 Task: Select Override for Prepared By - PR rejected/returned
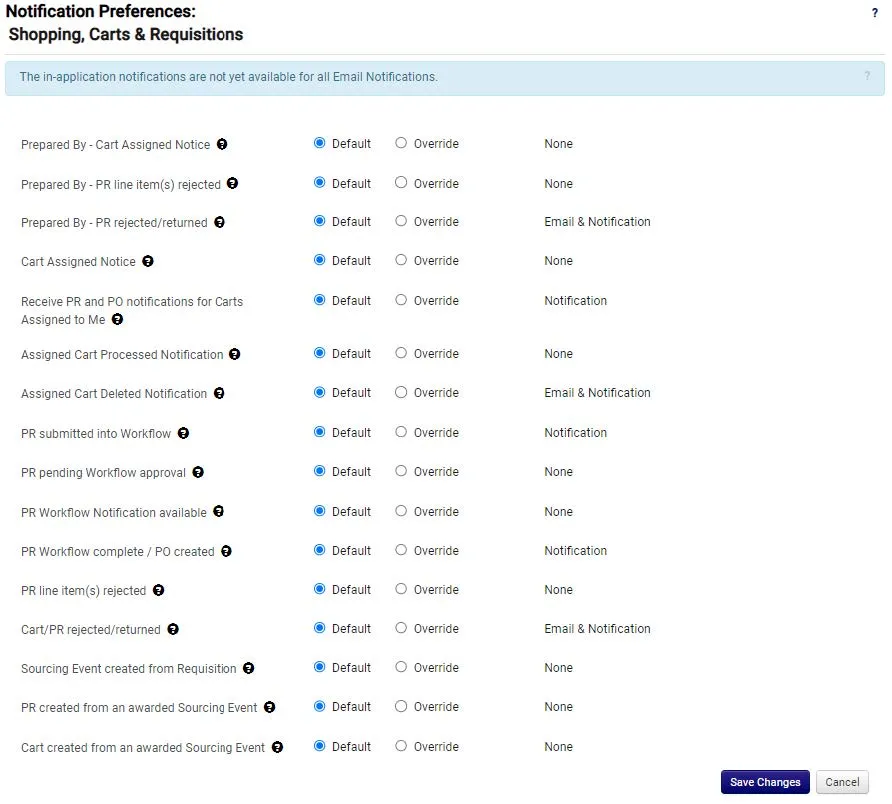pos(401,221)
